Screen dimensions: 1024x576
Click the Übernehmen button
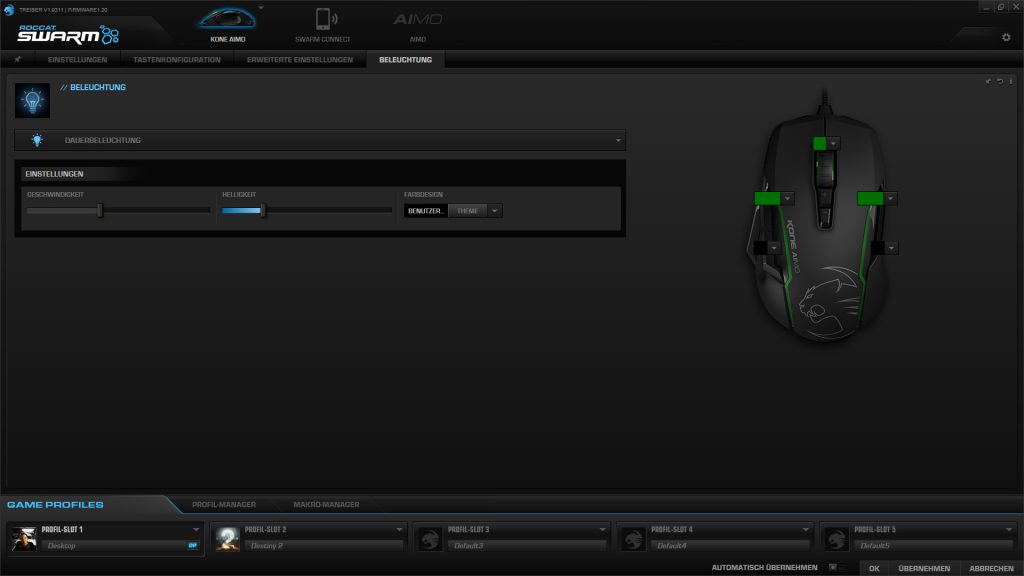(924, 568)
